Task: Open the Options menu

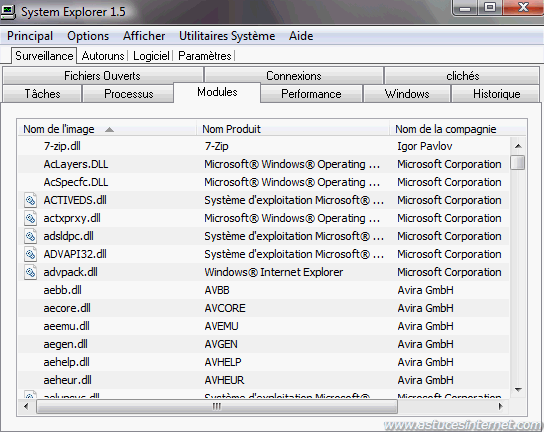Action: [88, 36]
